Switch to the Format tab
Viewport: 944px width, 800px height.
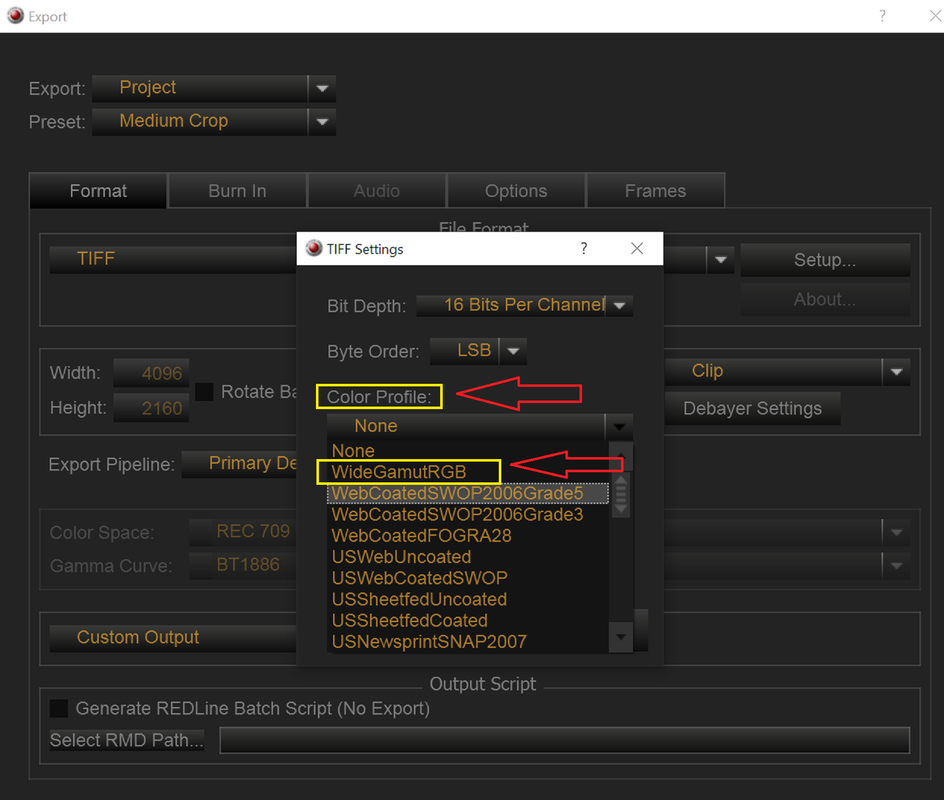click(x=98, y=191)
